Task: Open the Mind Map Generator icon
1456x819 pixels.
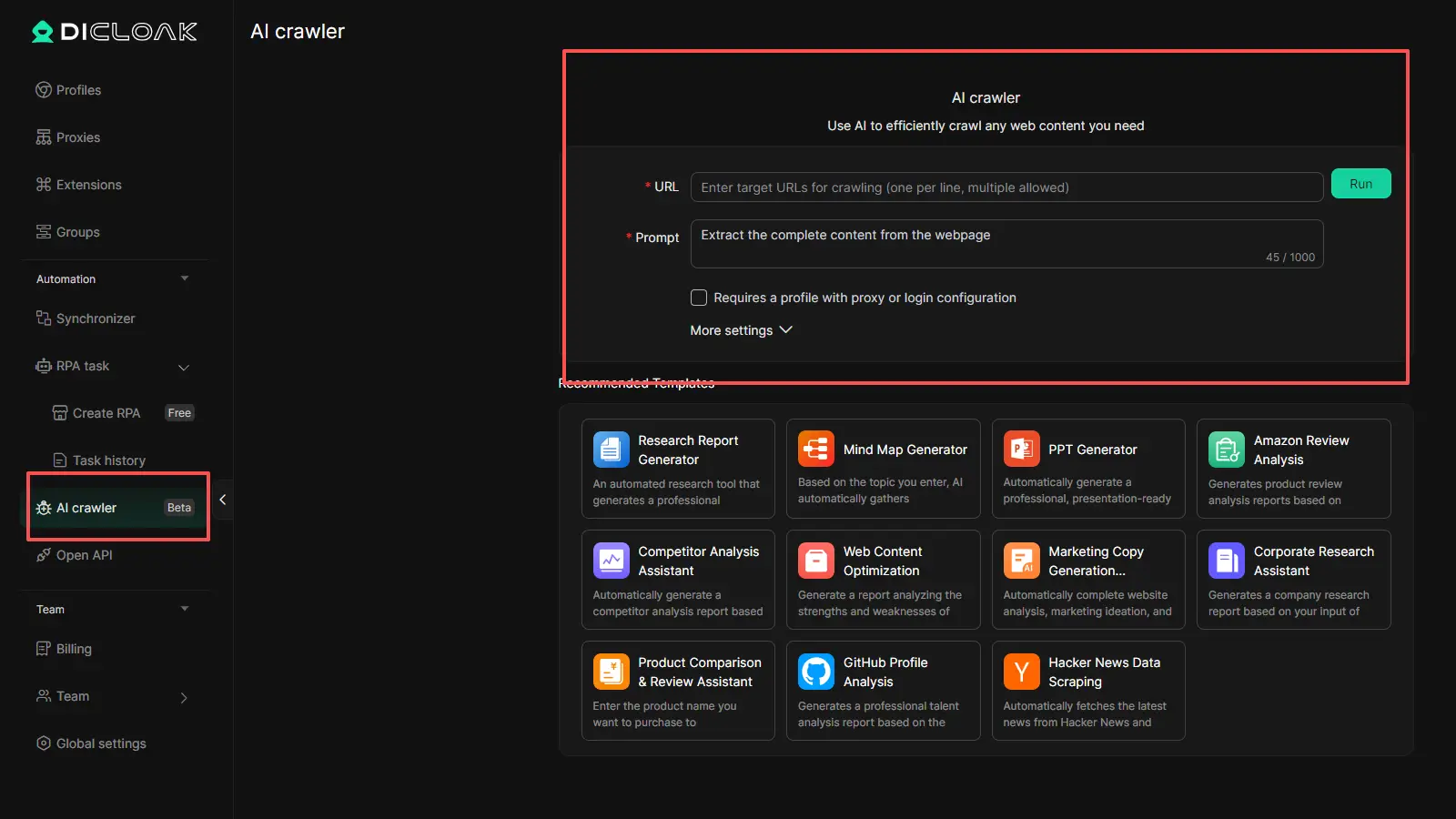Action: pos(815,450)
